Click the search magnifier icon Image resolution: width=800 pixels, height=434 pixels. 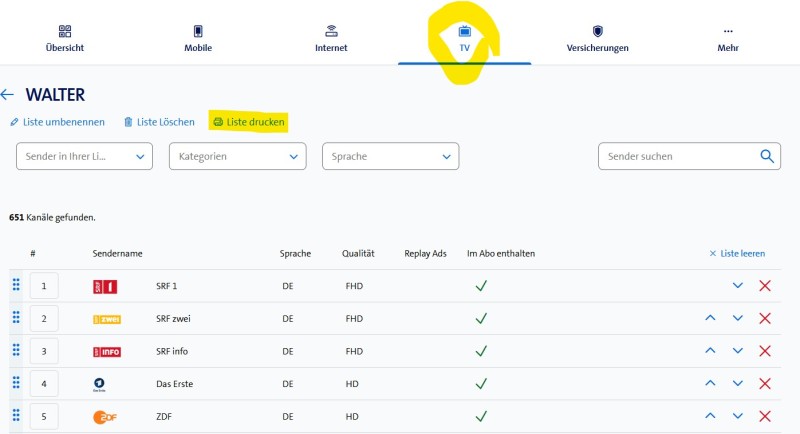coord(767,156)
